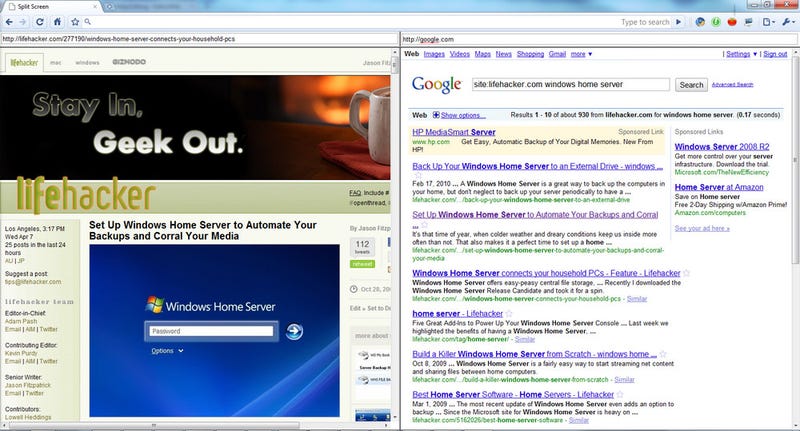The image size is (800, 431).
Task: Switch to the lifehacker site tab
Action: click(24, 63)
